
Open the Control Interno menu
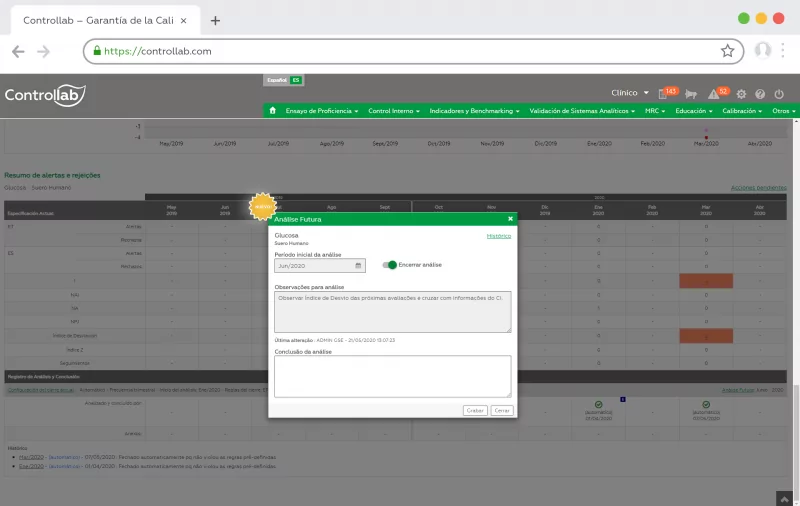[x=393, y=111]
